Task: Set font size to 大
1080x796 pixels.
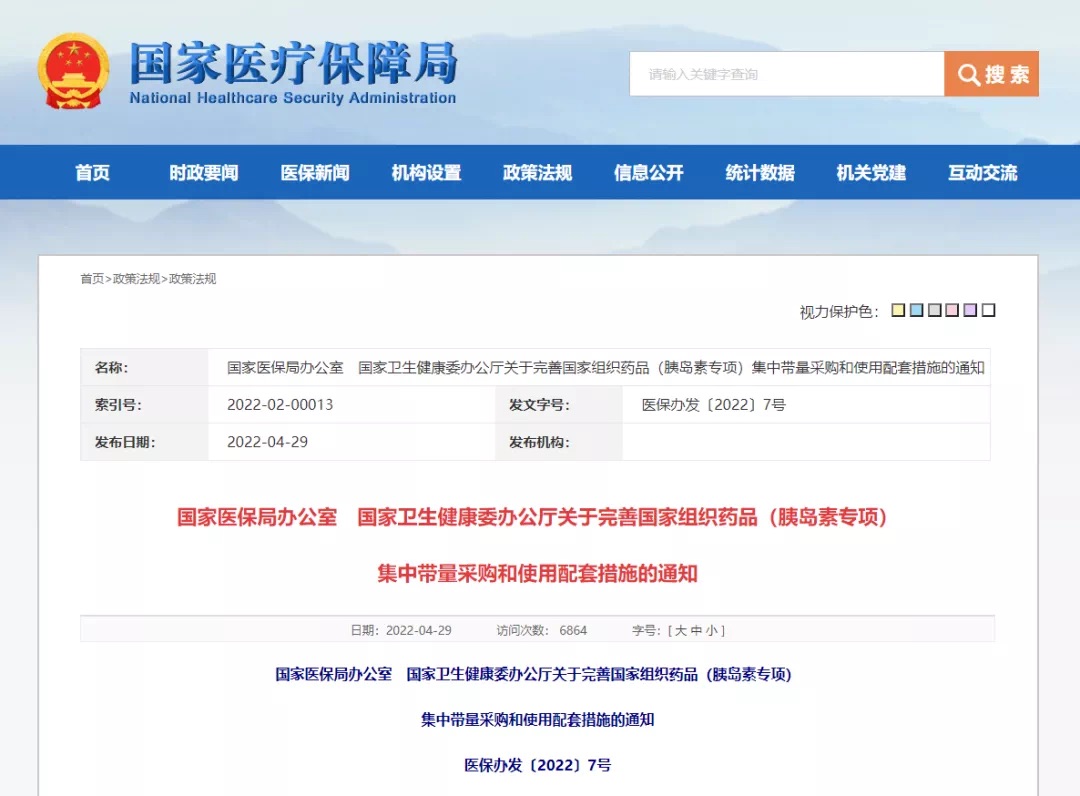Action: tap(681, 630)
